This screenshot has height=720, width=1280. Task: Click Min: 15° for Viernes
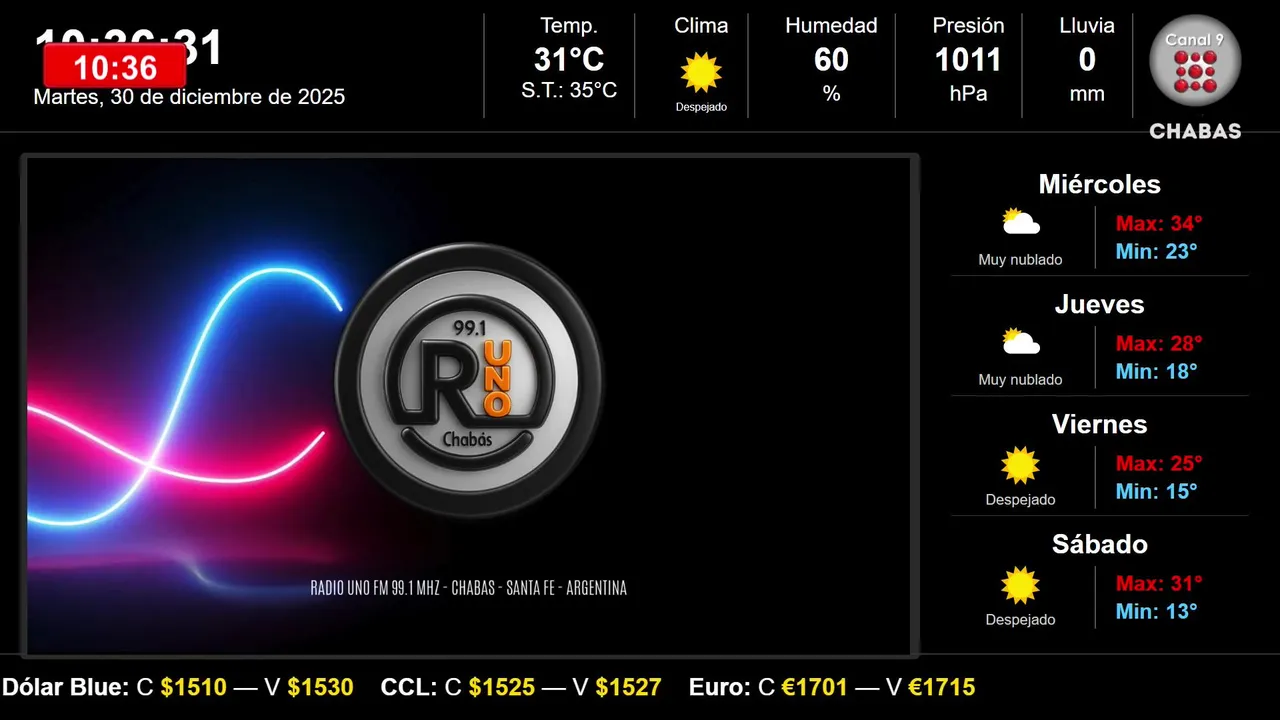pyautogui.click(x=1156, y=491)
